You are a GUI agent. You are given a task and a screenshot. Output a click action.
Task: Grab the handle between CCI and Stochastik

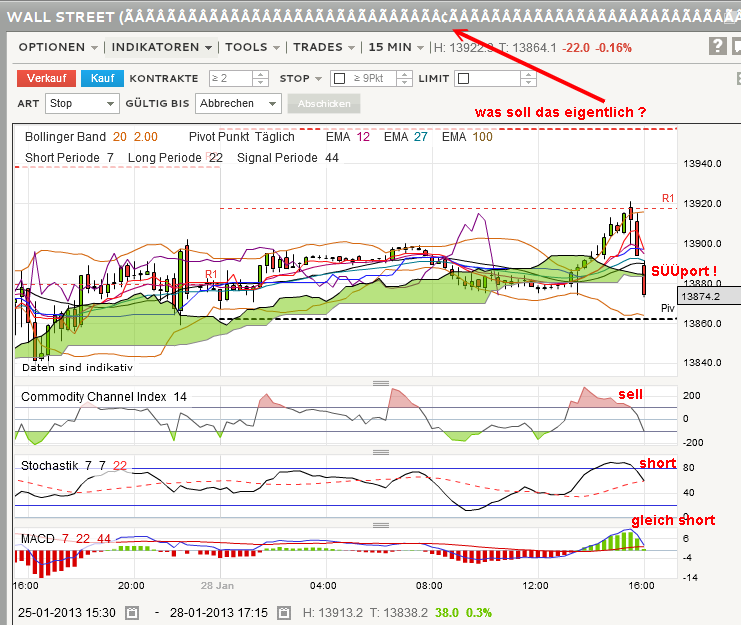[381, 452]
